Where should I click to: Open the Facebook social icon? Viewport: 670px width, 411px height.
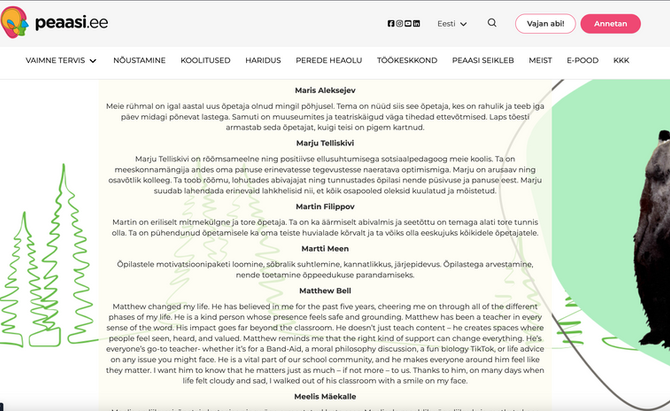coord(391,23)
